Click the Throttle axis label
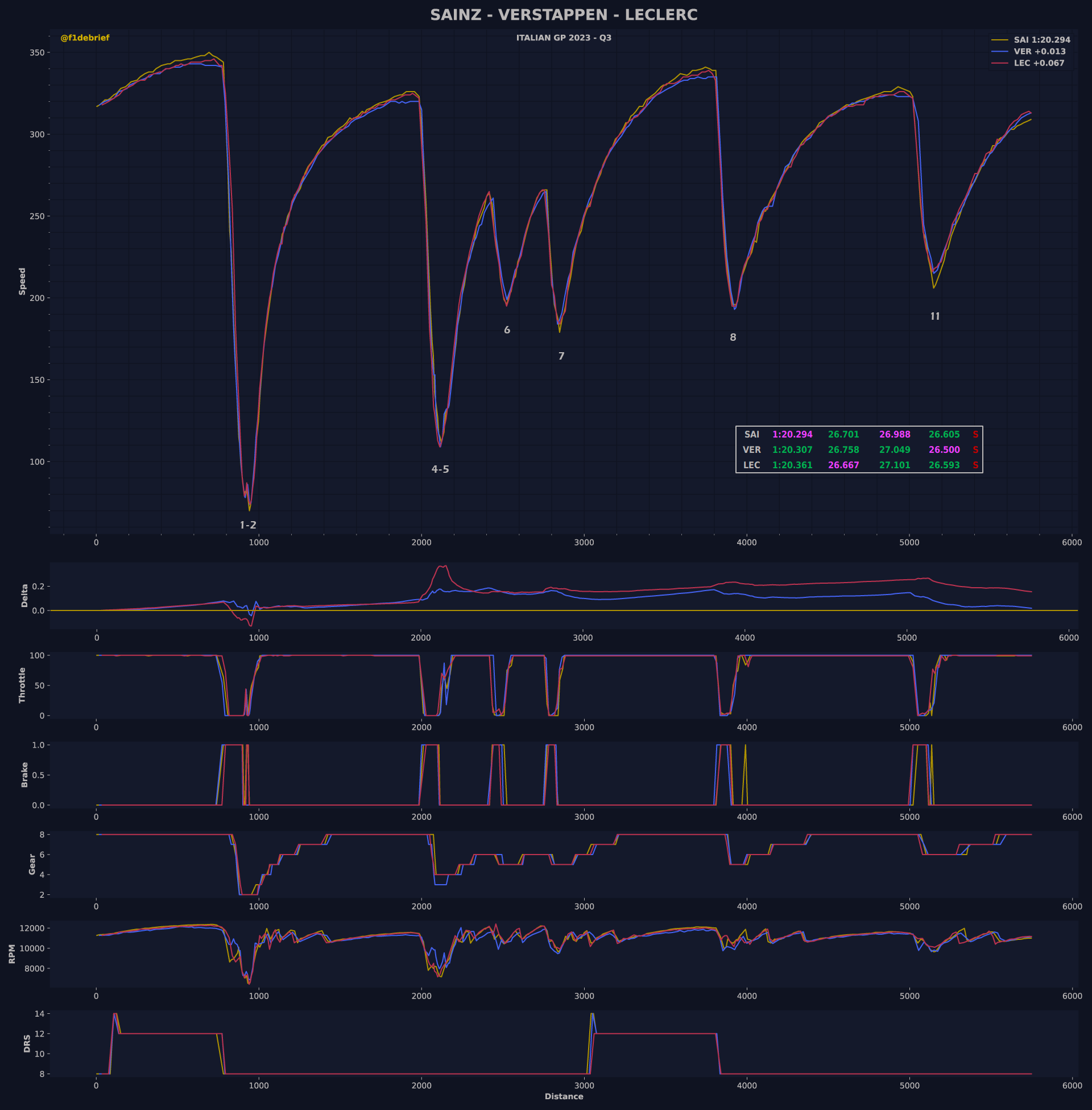Viewport: 1092px width, 1110px height. pyautogui.click(x=22, y=685)
